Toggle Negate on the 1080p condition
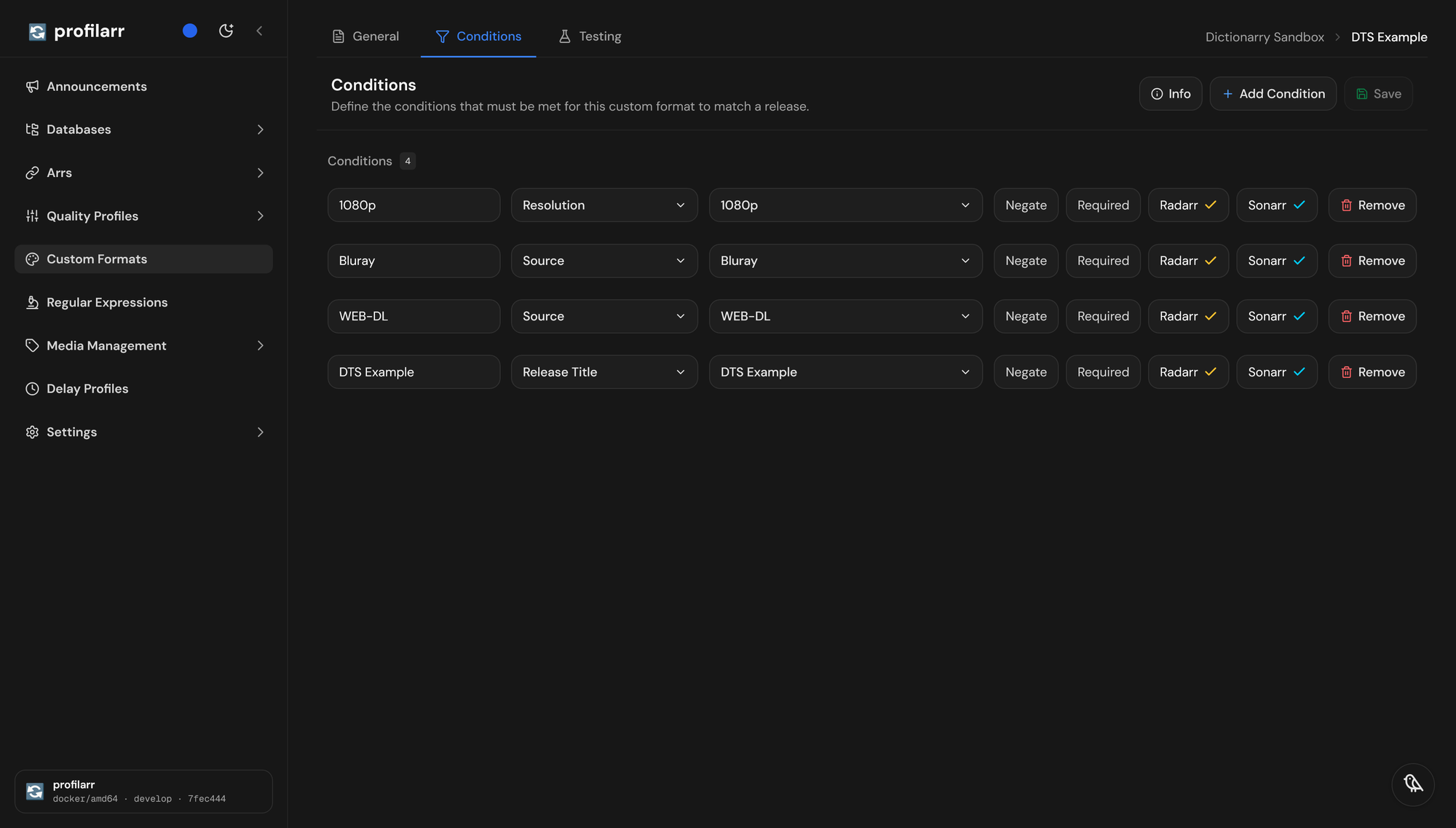Image resolution: width=1456 pixels, height=828 pixels. tap(1026, 205)
